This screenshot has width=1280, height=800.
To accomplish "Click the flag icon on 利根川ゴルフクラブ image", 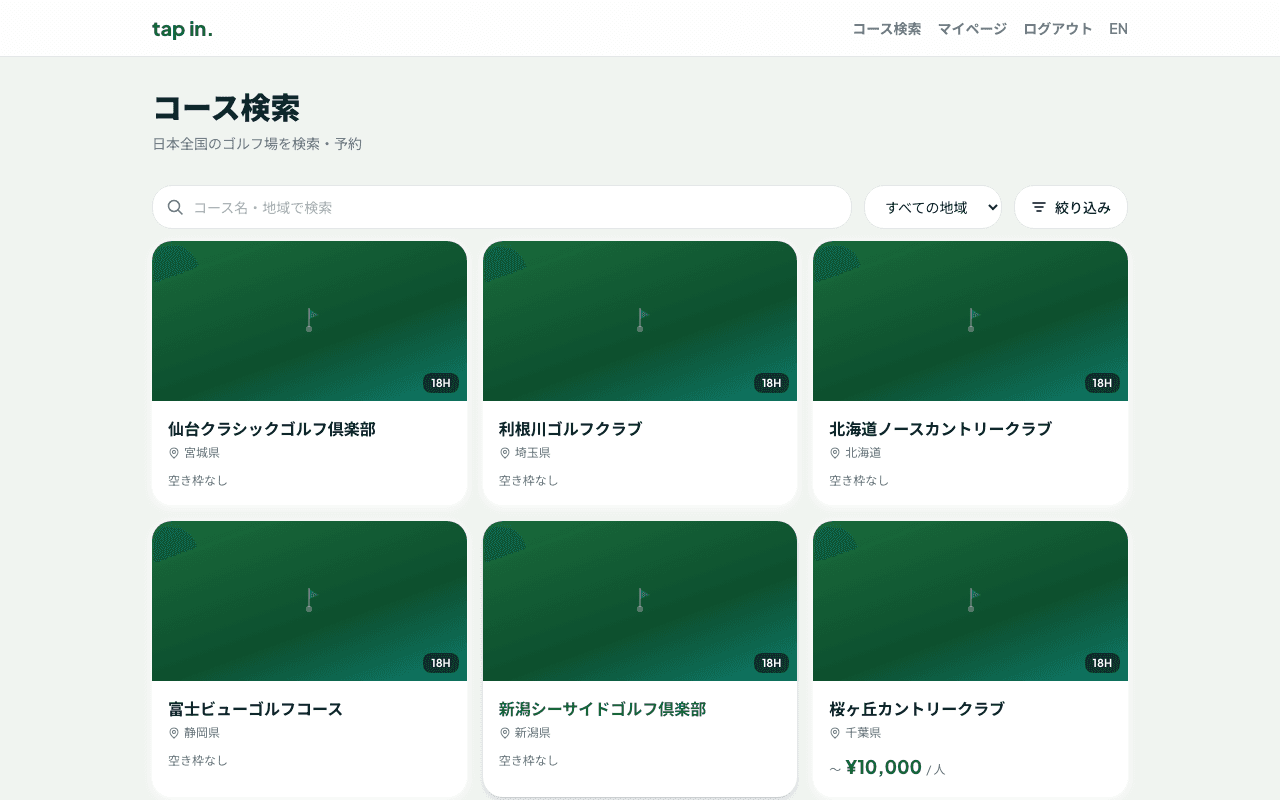I will [640, 318].
